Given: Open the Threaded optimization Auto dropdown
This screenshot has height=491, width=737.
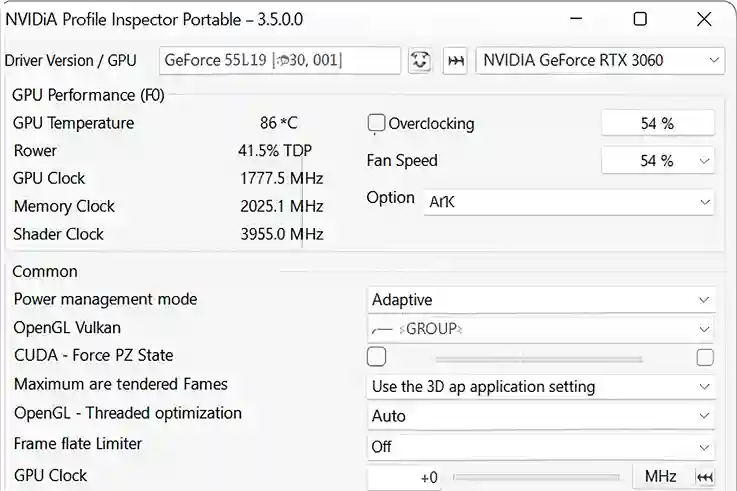Looking at the screenshot, I should [x=541, y=416].
